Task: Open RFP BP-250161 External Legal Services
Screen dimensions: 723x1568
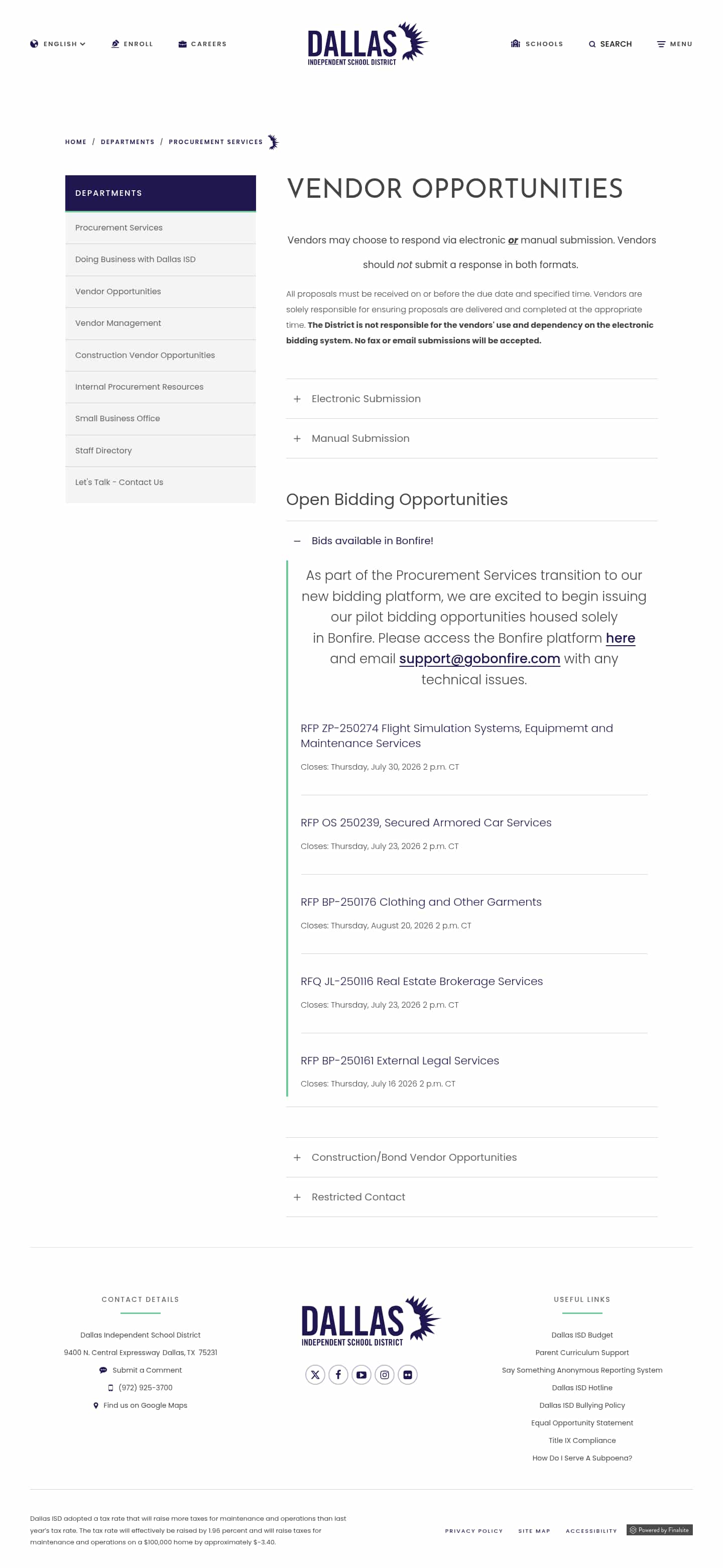Action: point(399,1060)
